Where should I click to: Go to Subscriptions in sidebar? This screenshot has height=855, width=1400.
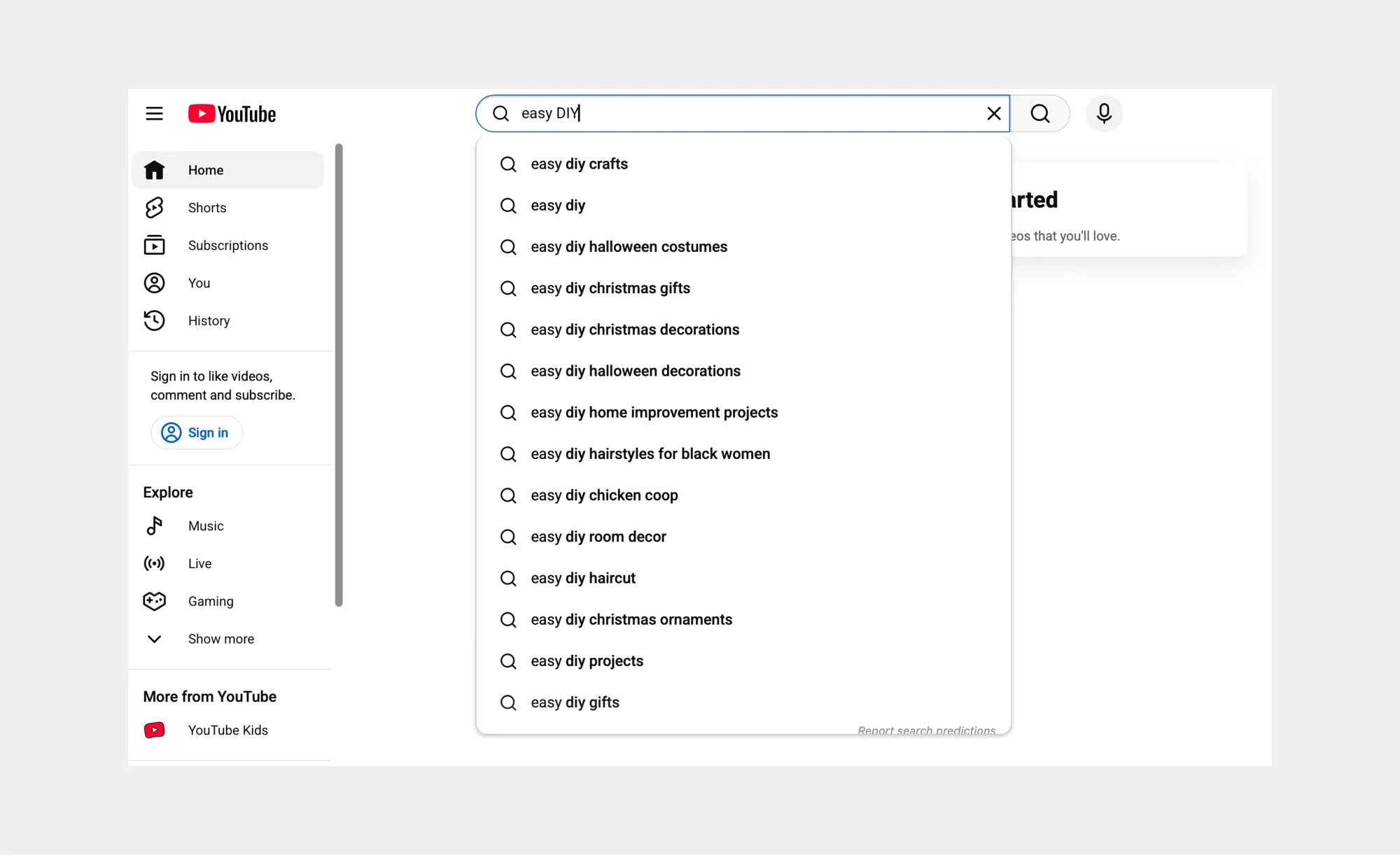pyautogui.click(x=227, y=246)
